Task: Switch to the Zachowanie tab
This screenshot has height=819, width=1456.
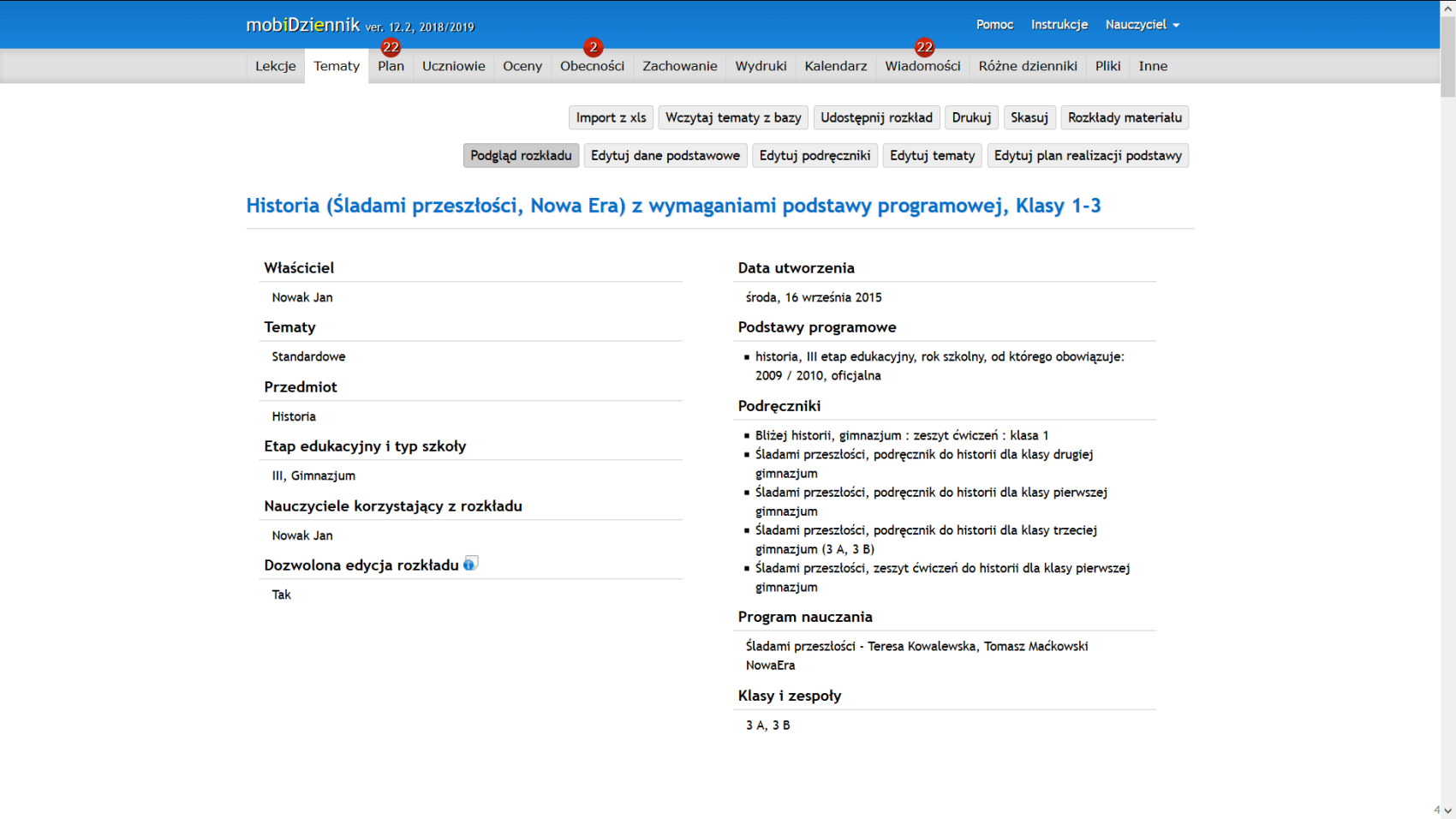Action: (680, 66)
